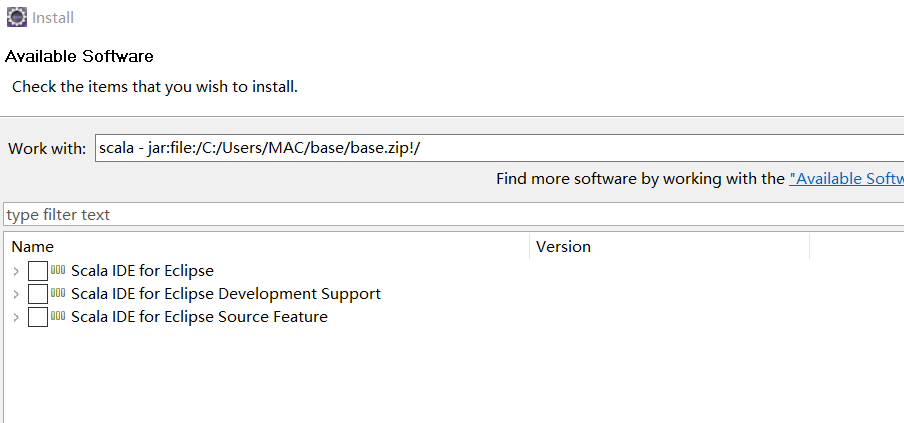The image size is (904, 423).
Task: Click the feature icon beside Scala IDE for Eclipse
Action: tap(58, 270)
